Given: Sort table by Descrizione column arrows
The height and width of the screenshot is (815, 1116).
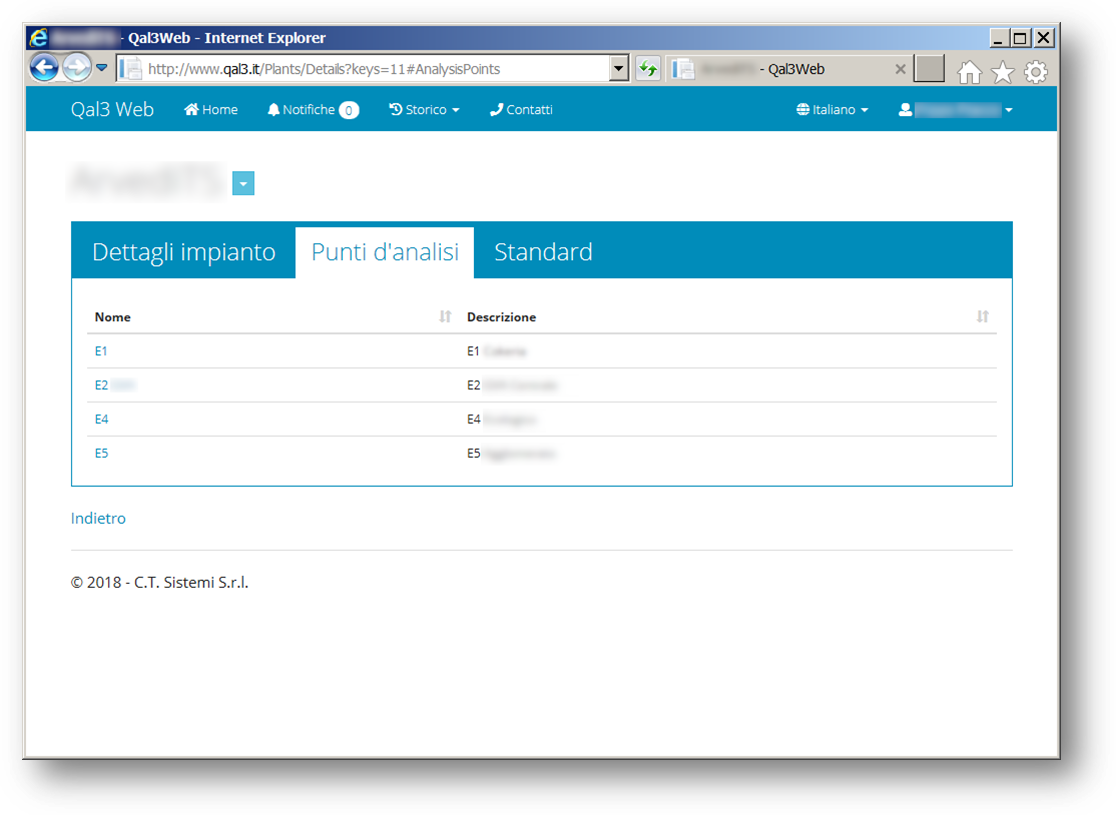Looking at the screenshot, I should click(982, 317).
